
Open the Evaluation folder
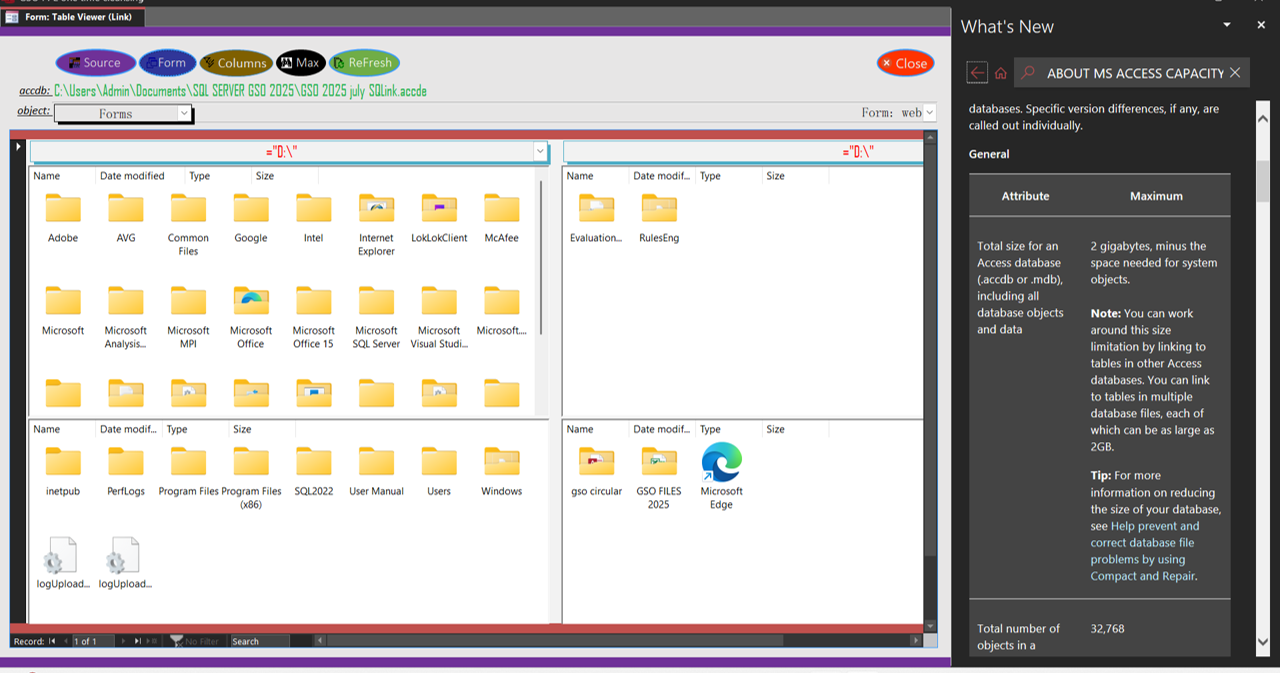(x=596, y=218)
